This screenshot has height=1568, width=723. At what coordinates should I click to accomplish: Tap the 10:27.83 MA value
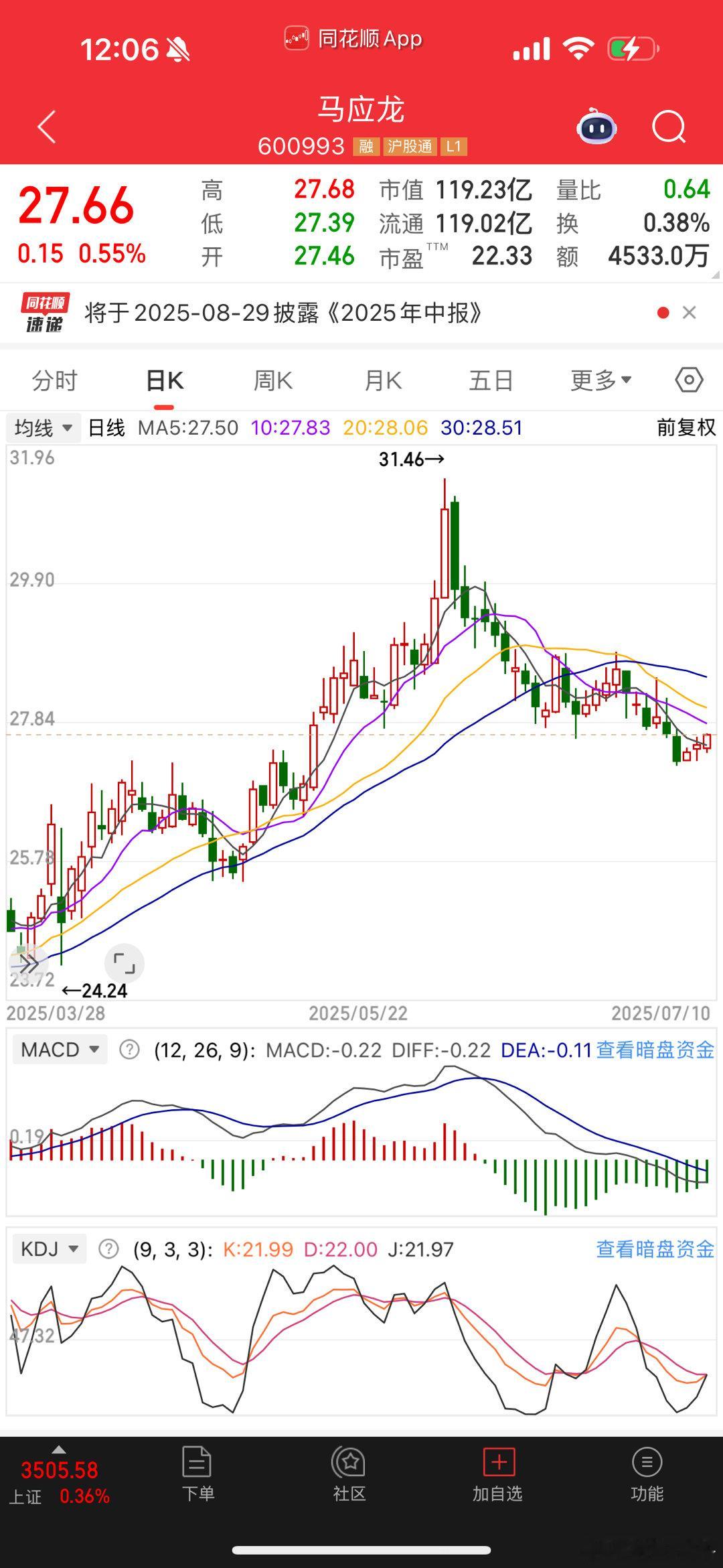coord(291,427)
